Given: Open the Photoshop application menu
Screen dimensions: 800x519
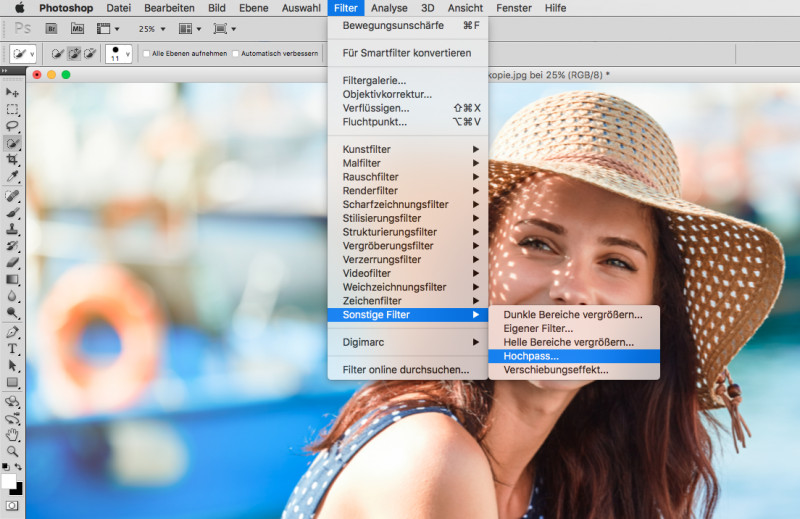Looking at the screenshot, I should click(x=66, y=8).
